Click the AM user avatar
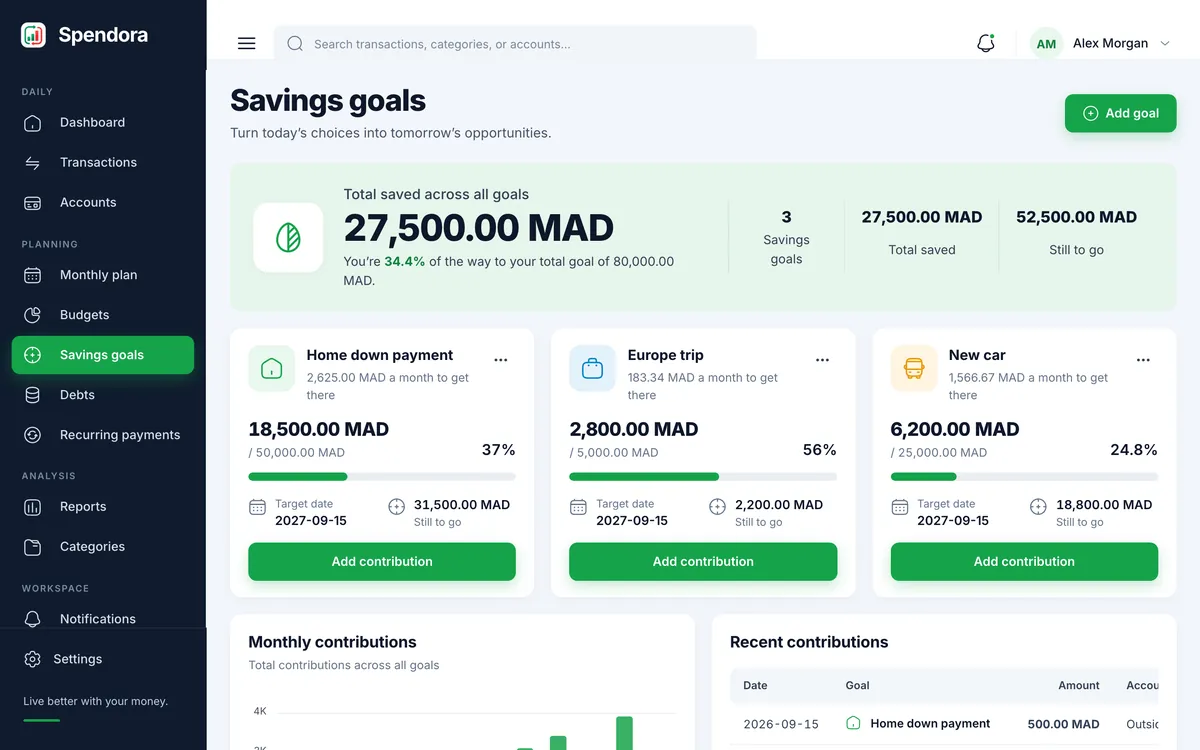Screen dimensions: 1200x750 pyautogui.click(x=1046, y=44)
